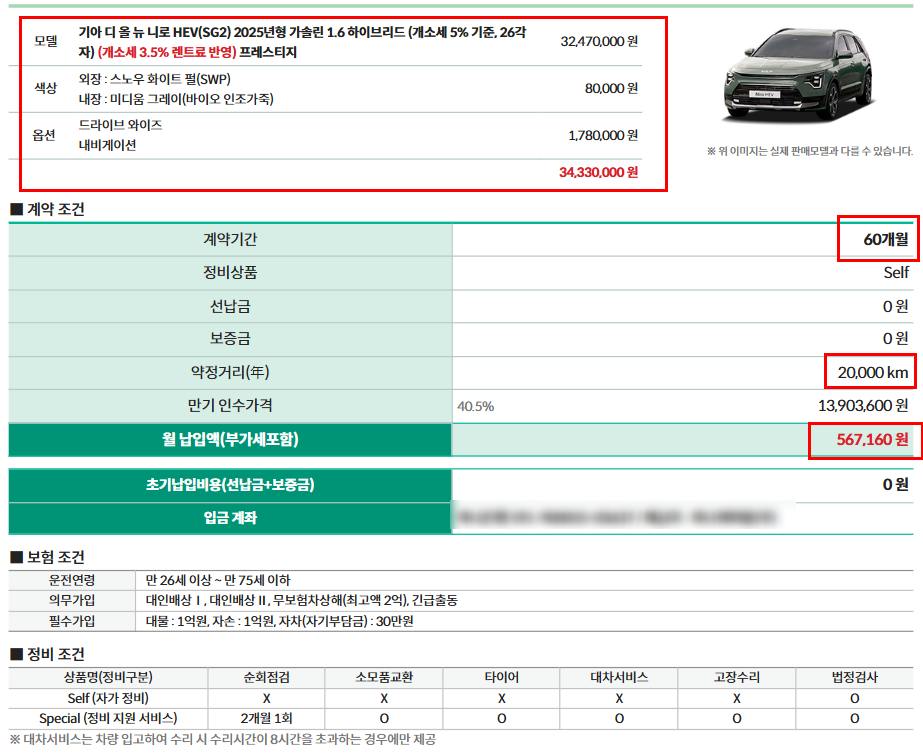This screenshot has width=923, height=755.
Task: Select the 2개월 1회 cell
Action: coord(266,719)
